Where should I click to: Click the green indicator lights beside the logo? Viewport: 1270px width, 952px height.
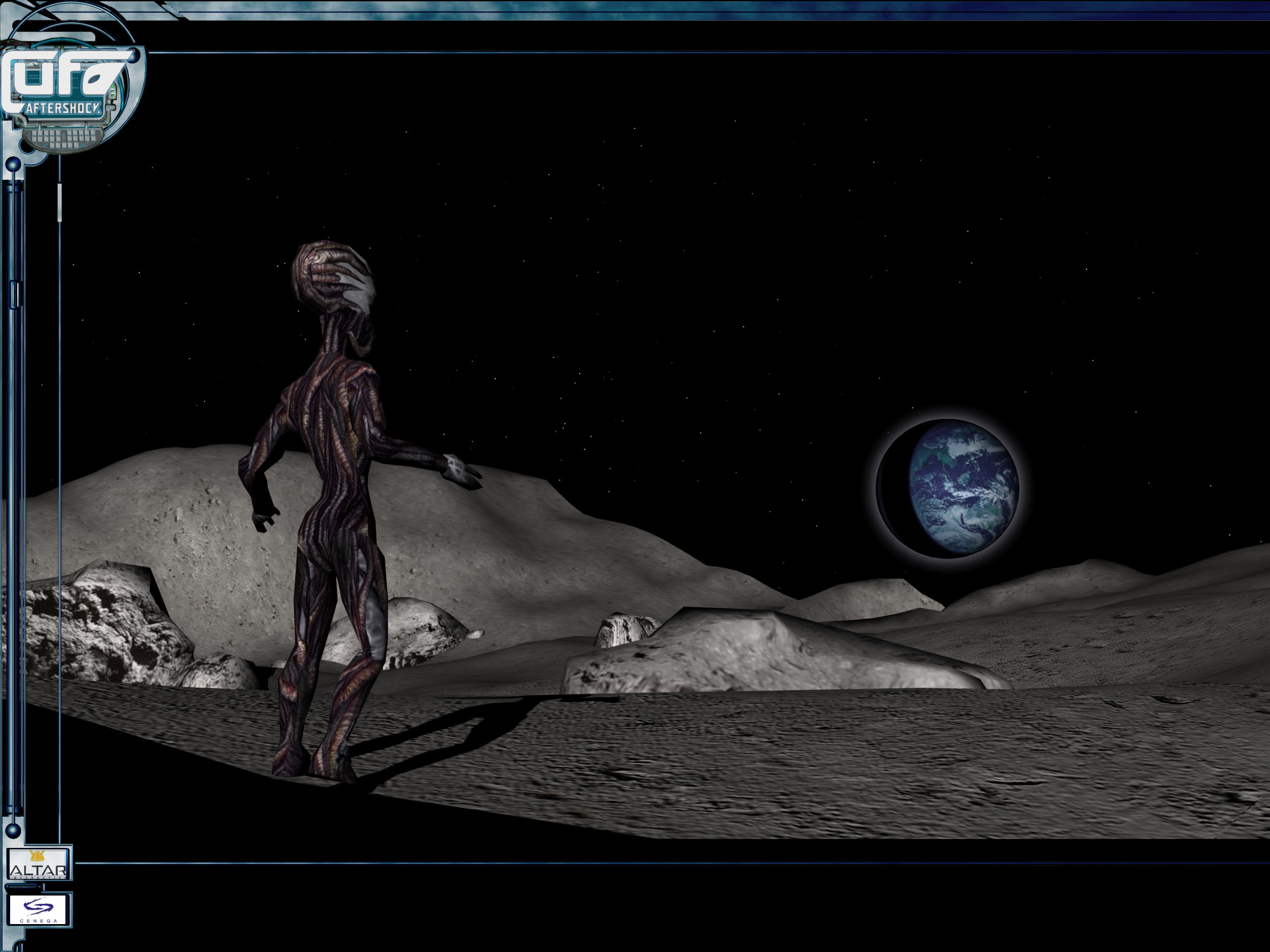pos(114,92)
